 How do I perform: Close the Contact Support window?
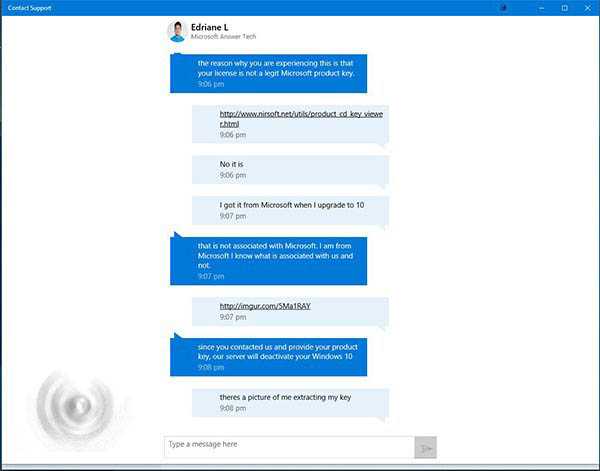(588, 8)
